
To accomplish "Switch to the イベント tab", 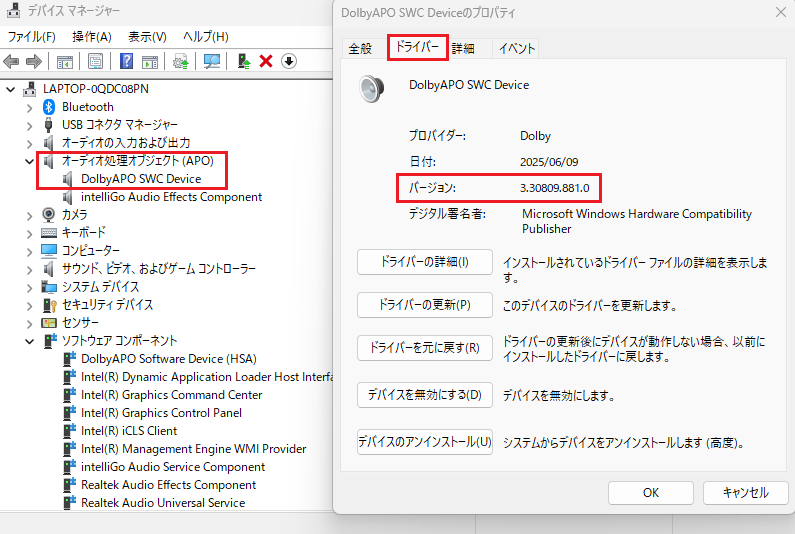I will (x=516, y=48).
